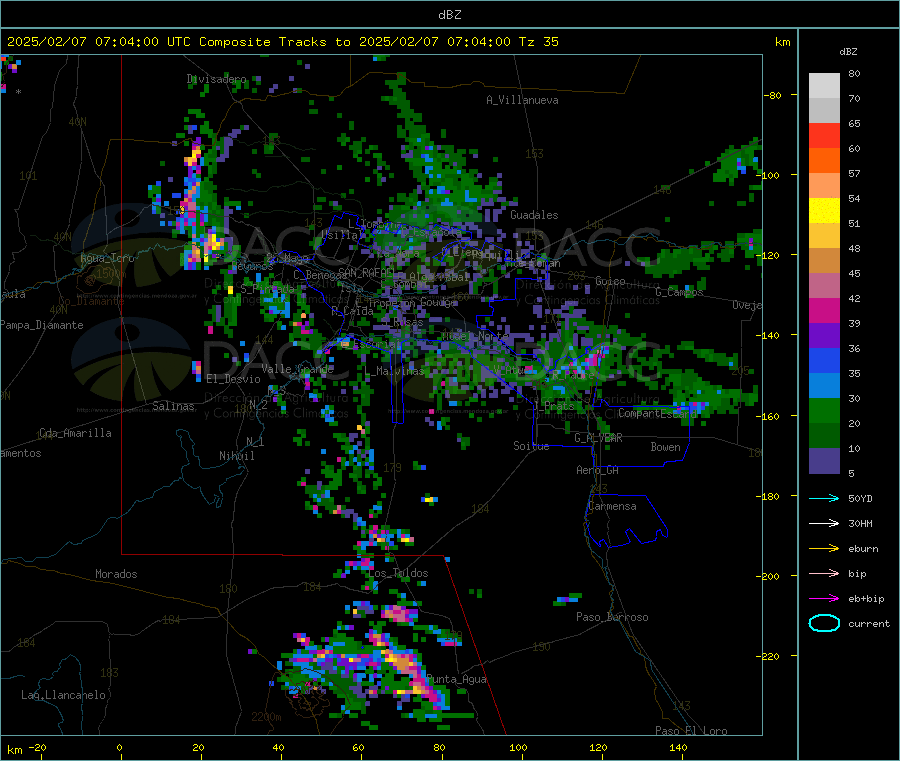Click the Composite Tracks timestamp header text
Viewport: 900px width, 761px height.
click(x=282, y=42)
